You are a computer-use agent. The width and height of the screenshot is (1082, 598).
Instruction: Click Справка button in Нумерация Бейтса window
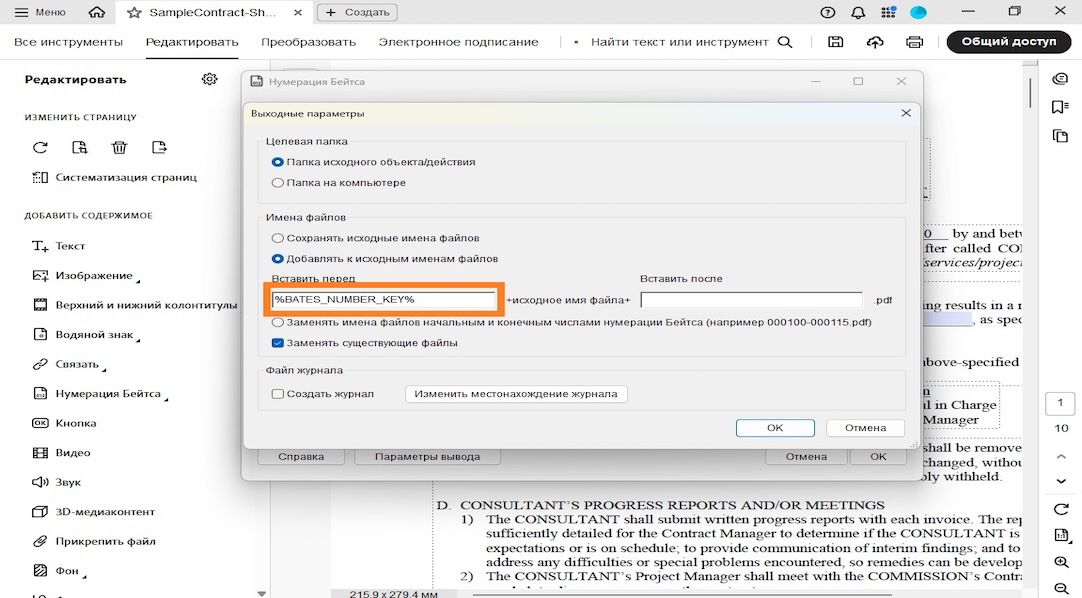pyautogui.click(x=301, y=457)
